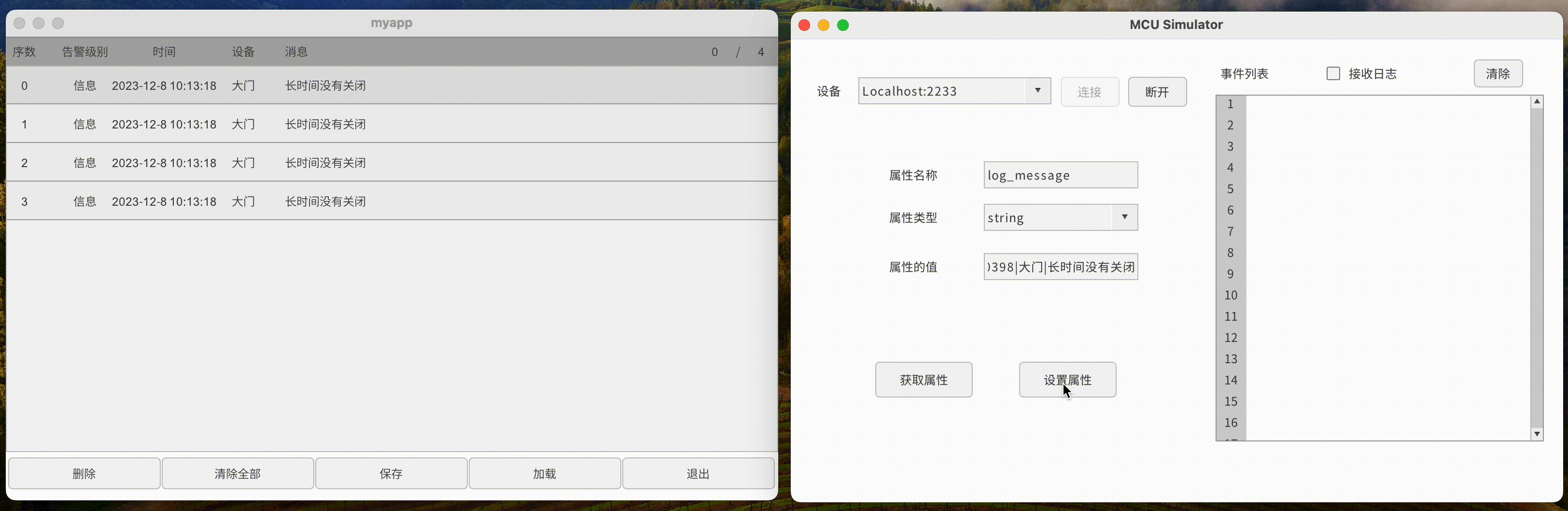This screenshot has height=511, width=1568.
Task: Click the 消息 column header
Action: [x=296, y=52]
